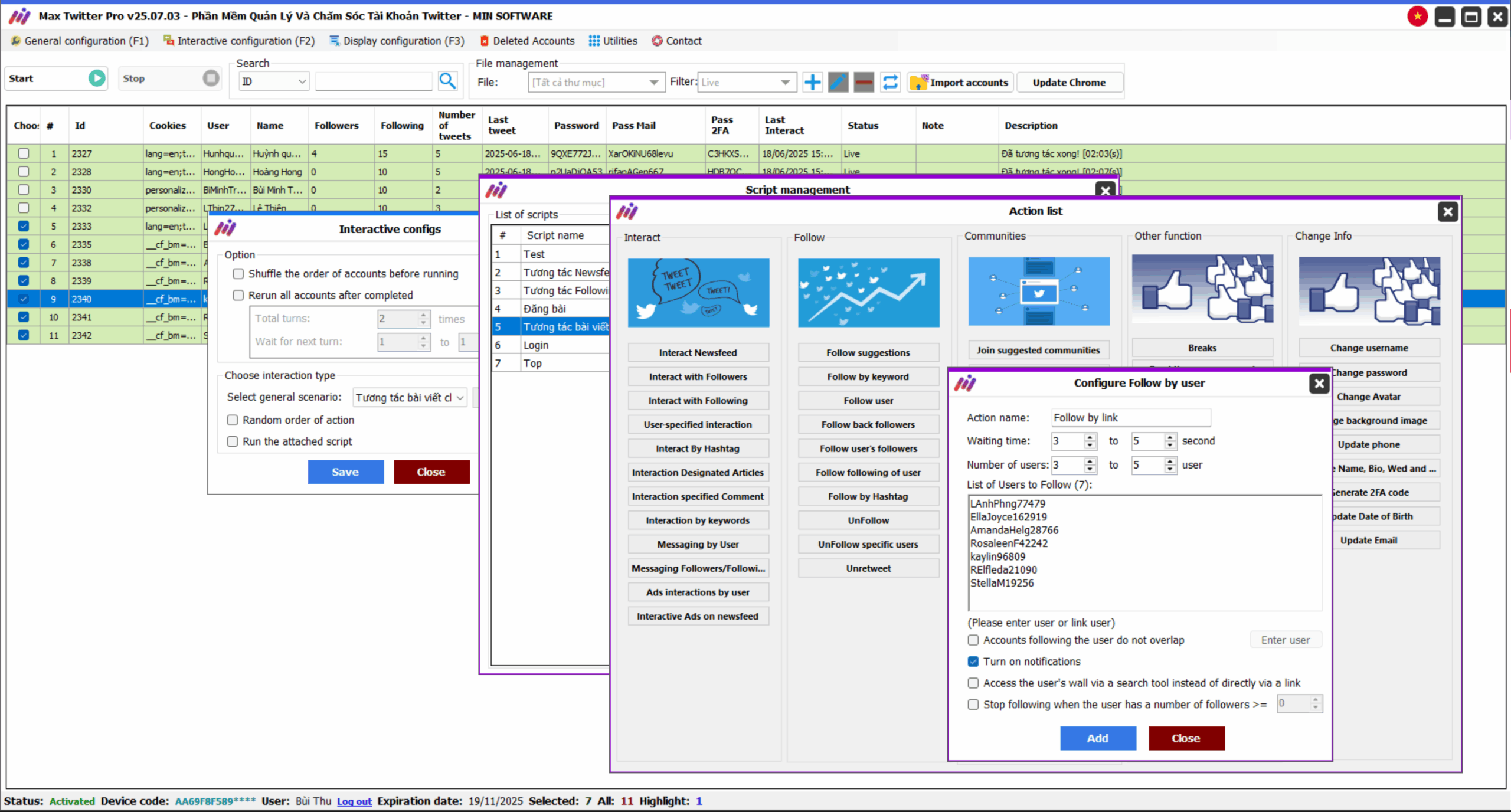The image size is (1511, 812).
Task: Increase Waiting time maximum value stepper
Action: coord(1170,437)
